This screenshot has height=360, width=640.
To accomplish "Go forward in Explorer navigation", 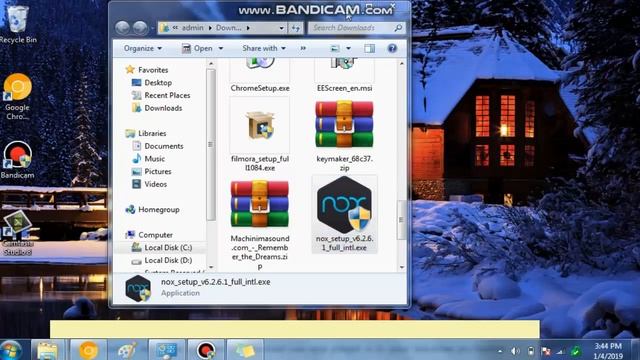I will click(140, 28).
